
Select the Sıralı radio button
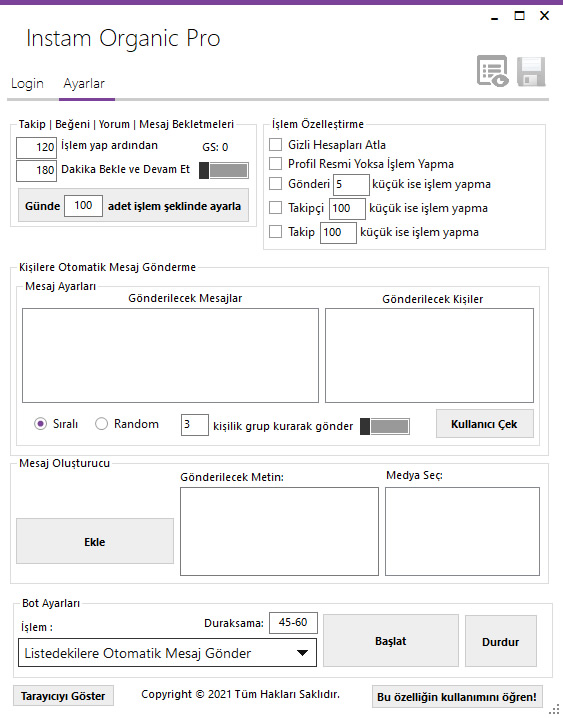pyautogui.click(x=40, y=424)
